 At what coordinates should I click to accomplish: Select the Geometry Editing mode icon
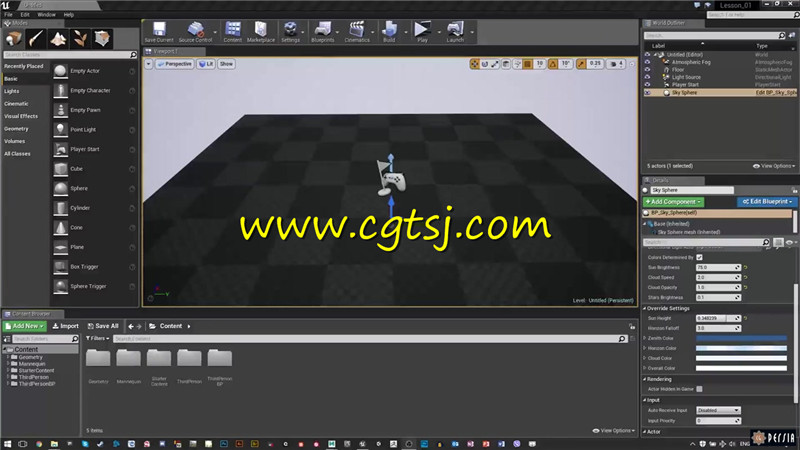(102, 38)
